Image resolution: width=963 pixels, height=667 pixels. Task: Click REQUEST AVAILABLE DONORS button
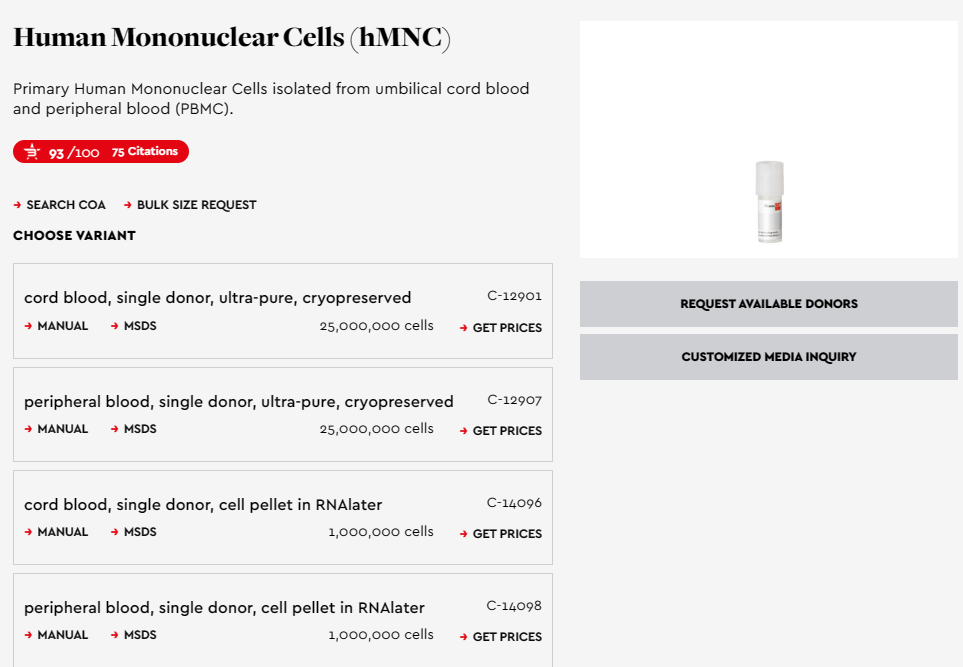769,304
